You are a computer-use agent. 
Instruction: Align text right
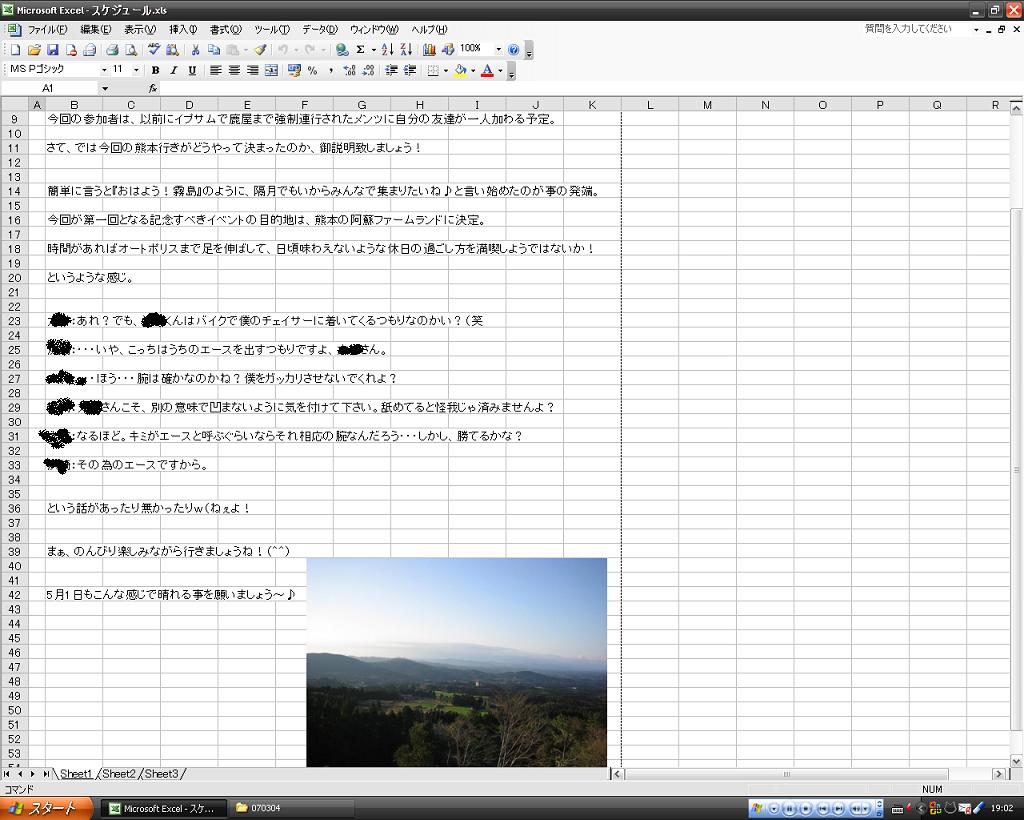pyautogui.click(x=253, y=71)
